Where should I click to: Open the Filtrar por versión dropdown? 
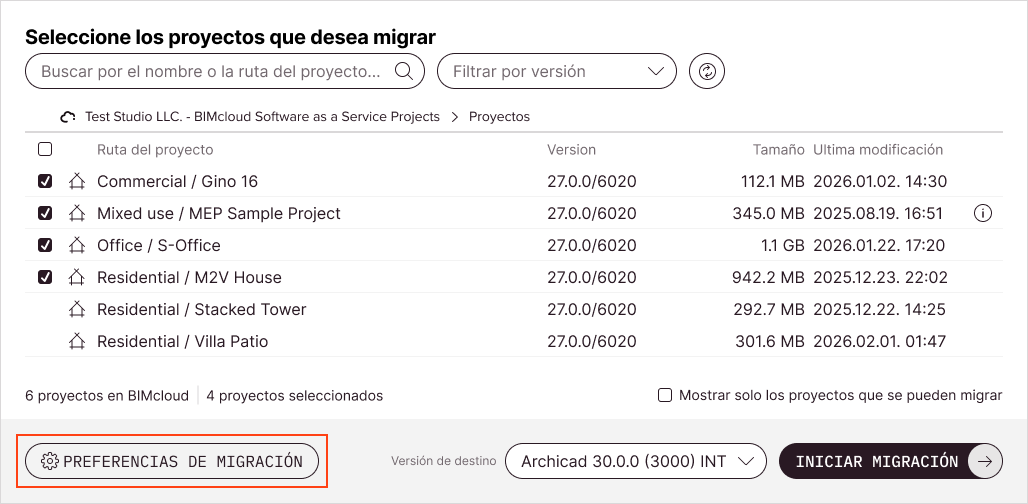pos(557,71)
